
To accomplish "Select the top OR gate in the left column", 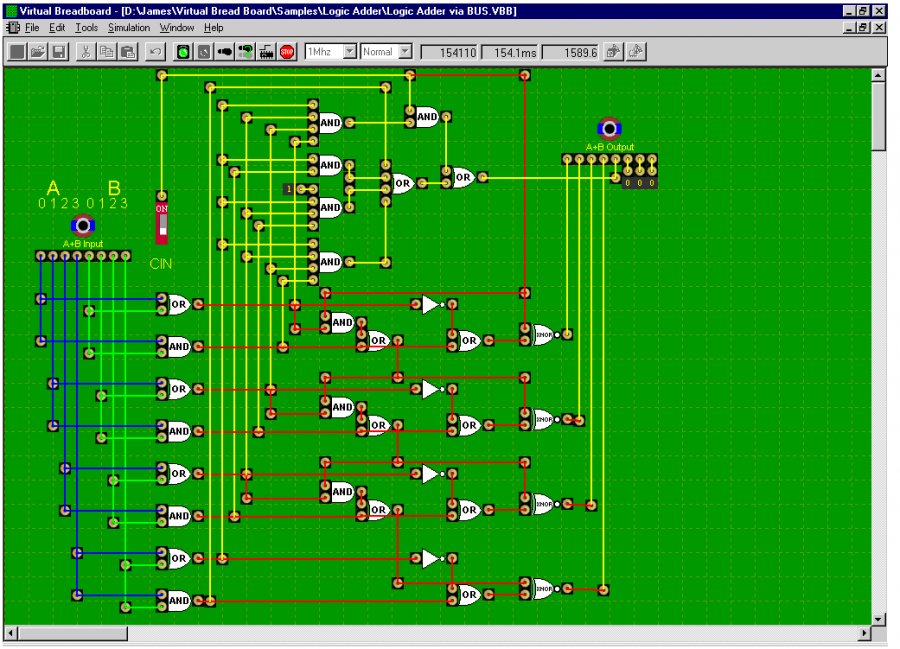I will (x=179, y=304).
